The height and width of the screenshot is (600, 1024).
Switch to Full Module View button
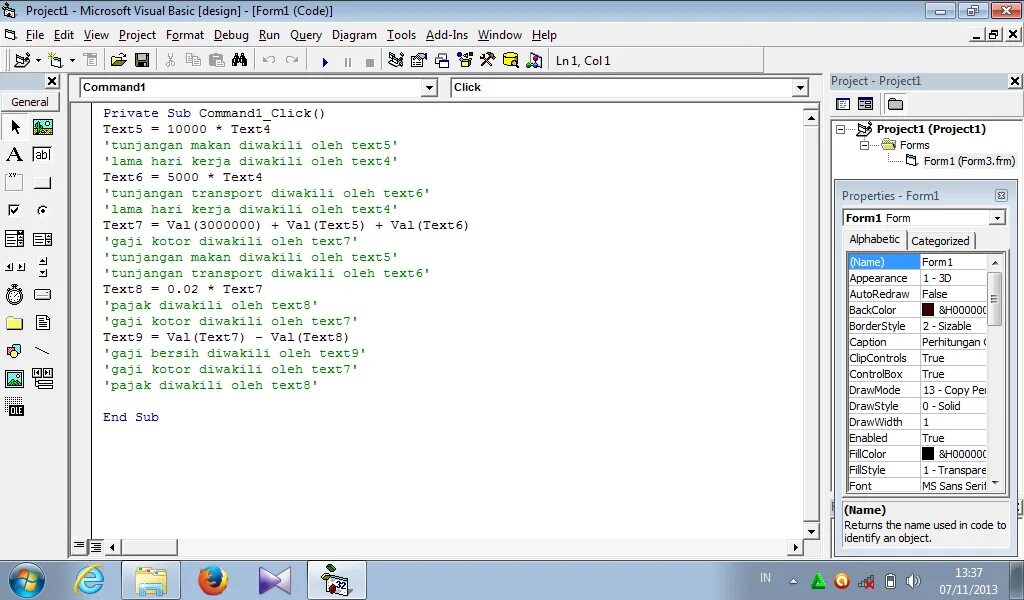(x=95, y=546)
